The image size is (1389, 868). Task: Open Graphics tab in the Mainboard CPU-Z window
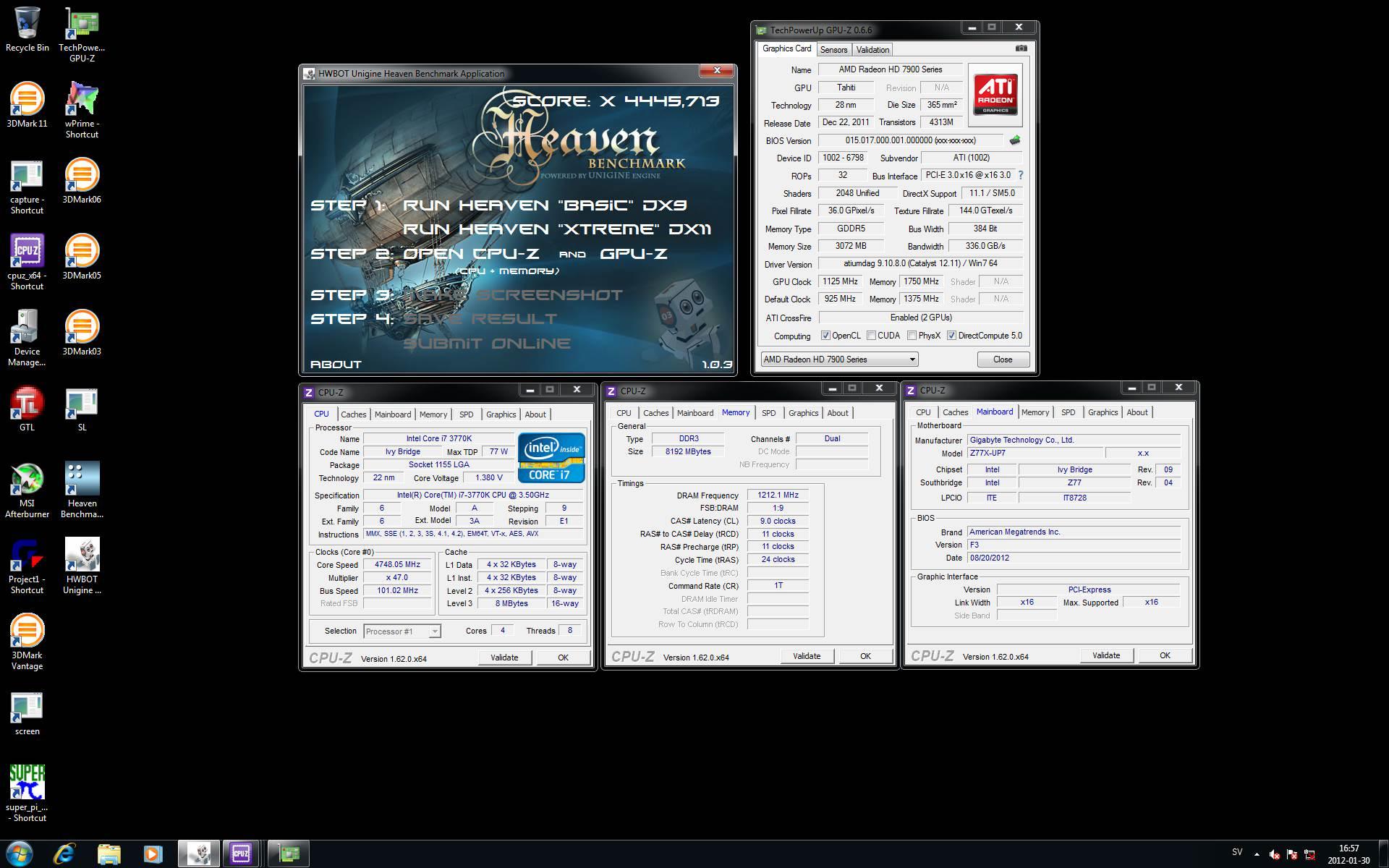point(1103,412)
